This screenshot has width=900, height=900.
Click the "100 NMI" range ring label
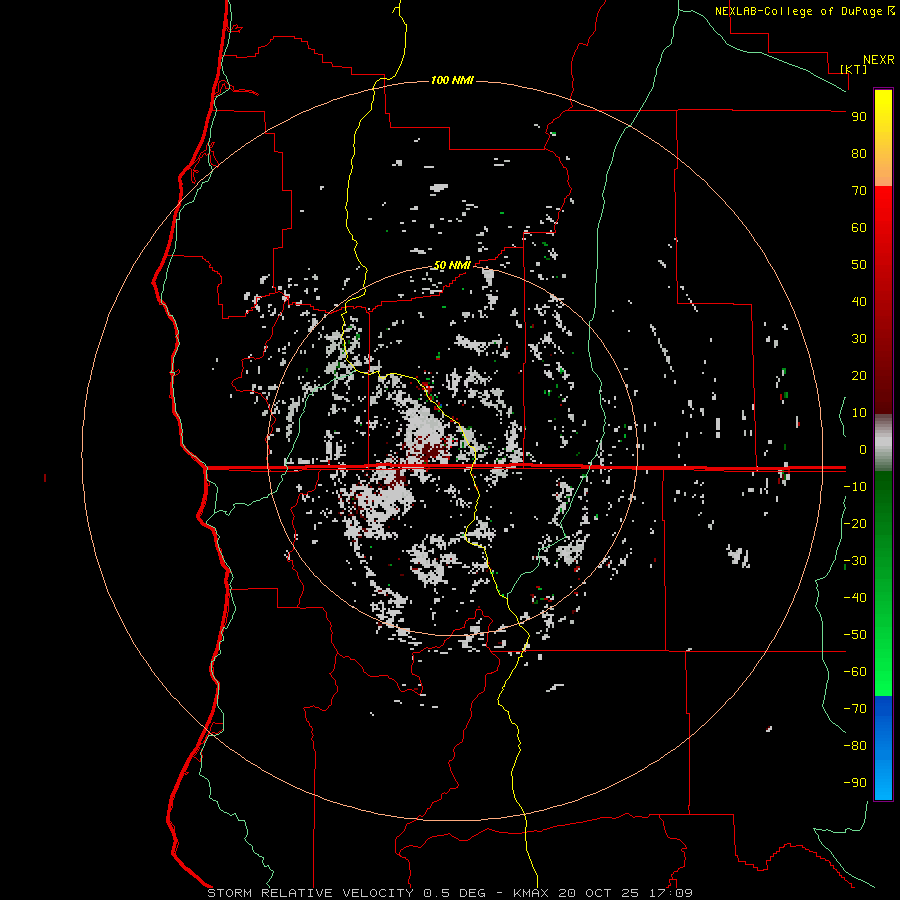(x=452, y=80)
